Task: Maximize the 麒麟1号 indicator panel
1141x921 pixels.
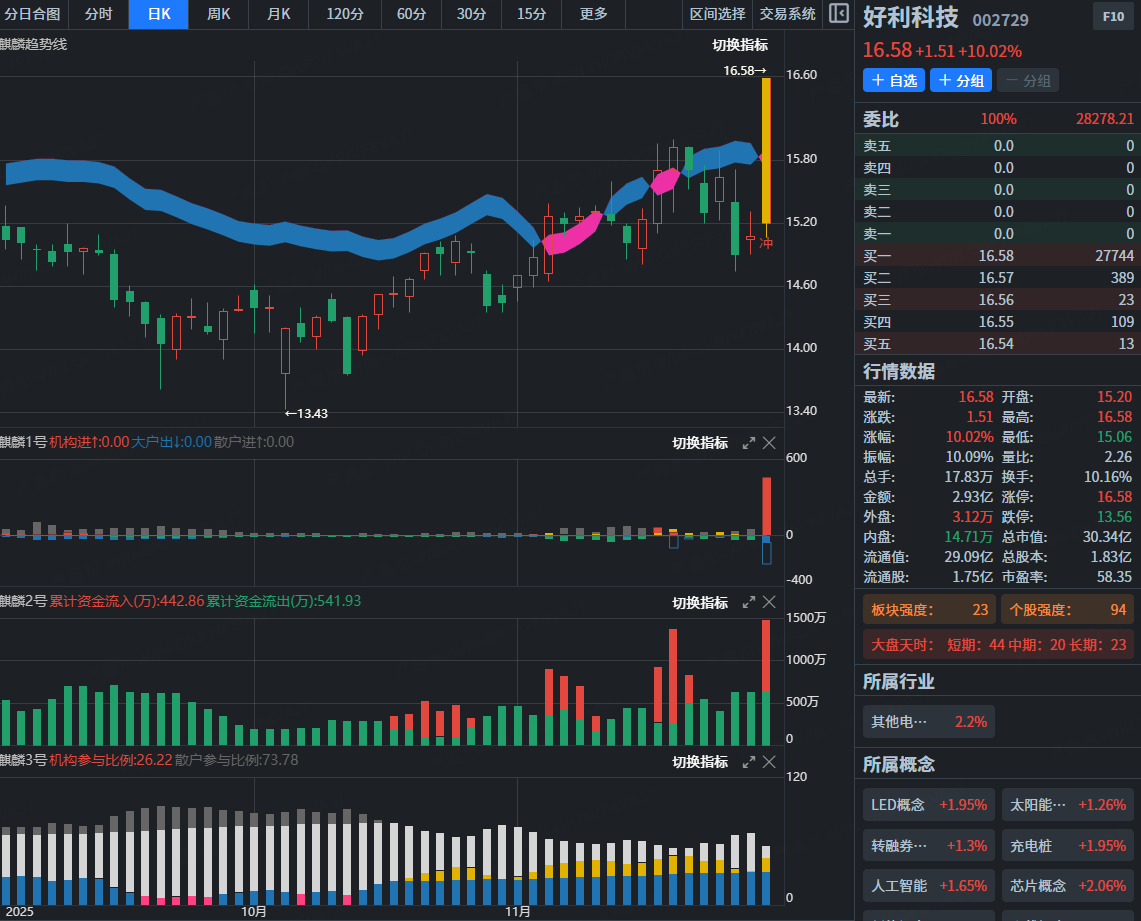Action: tap(748, 443)
